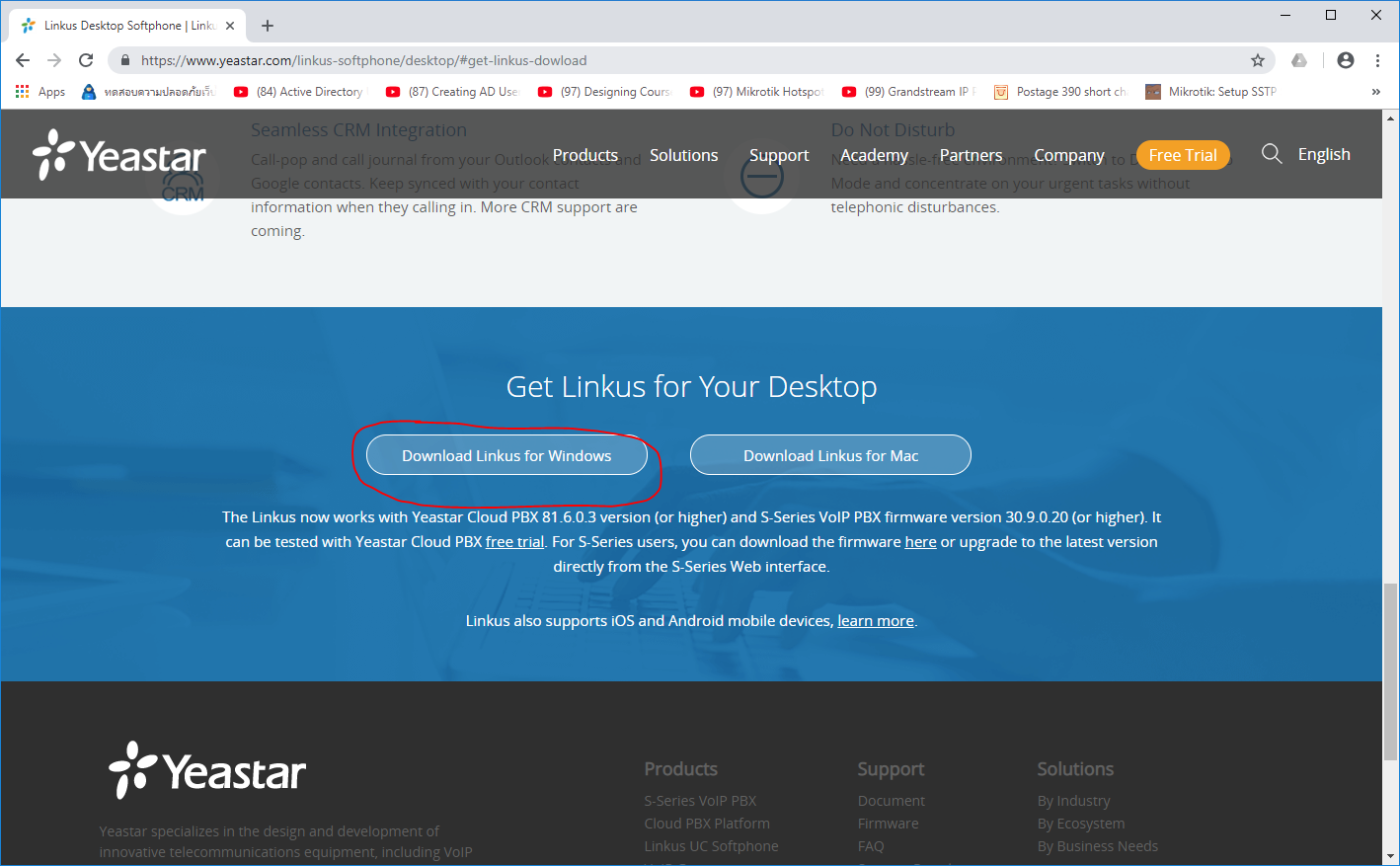Show hidden bookmarks with the chevron
1400x866 pixels.
(x=1376, y=92)
